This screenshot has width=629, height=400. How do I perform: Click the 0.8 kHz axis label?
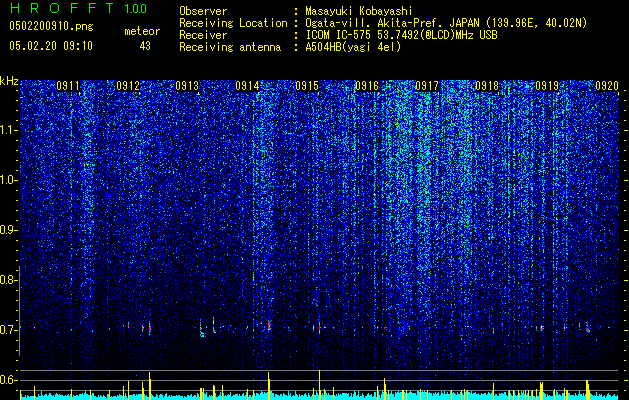click(x=8, y=280)
